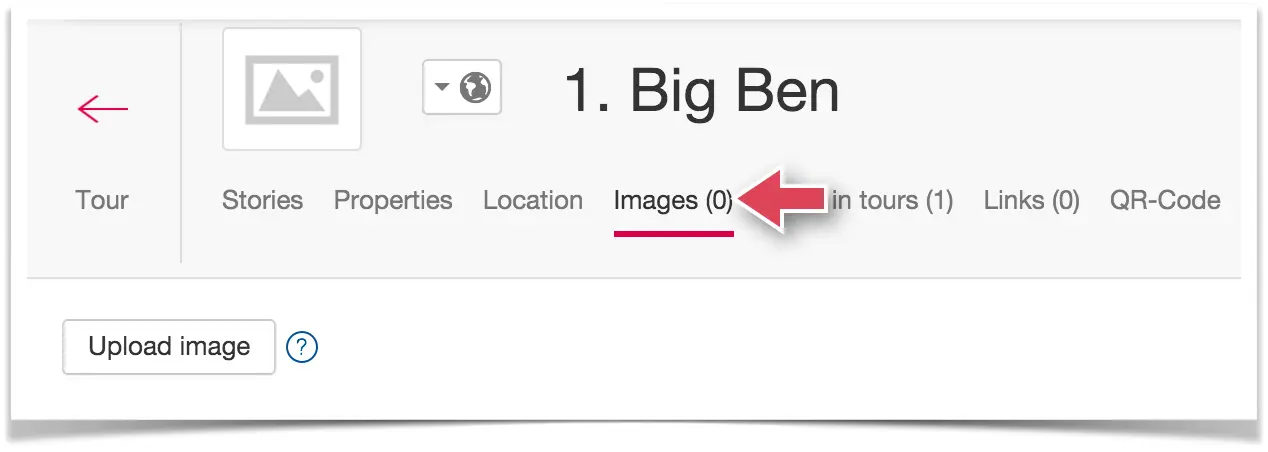The image size is (1268, 452).
Task: Open the empty image placeholder thumbnail
Action: 292,89
